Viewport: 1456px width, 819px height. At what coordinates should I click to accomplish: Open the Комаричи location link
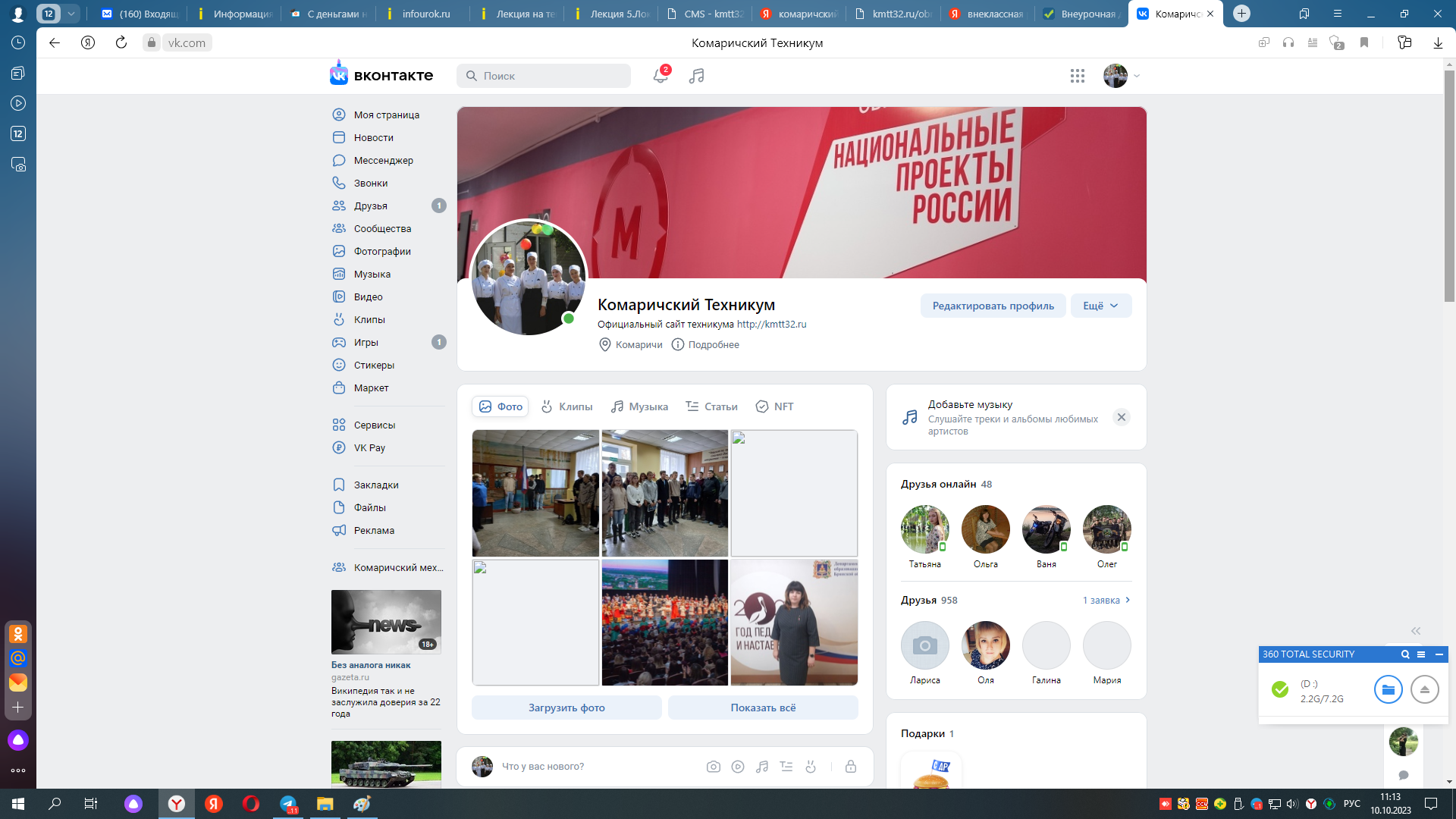click(631, 344)
